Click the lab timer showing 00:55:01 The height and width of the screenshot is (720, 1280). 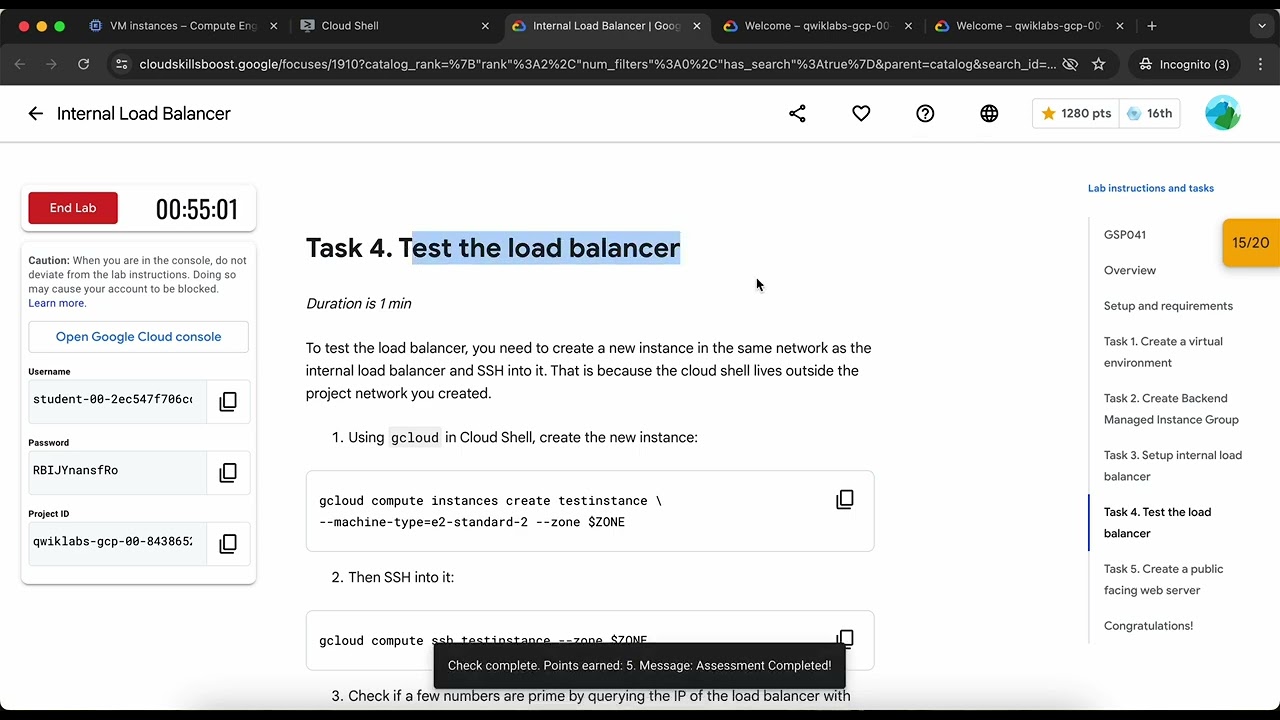pyautogui.click(x=197, y=209)
